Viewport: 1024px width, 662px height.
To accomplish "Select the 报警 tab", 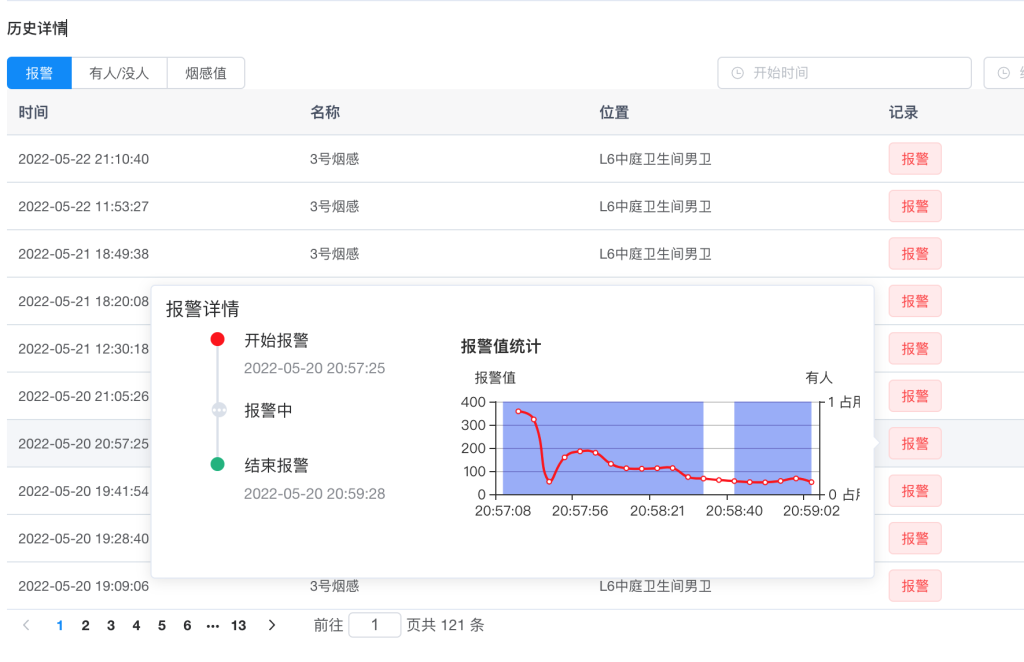I will (39, 73).
